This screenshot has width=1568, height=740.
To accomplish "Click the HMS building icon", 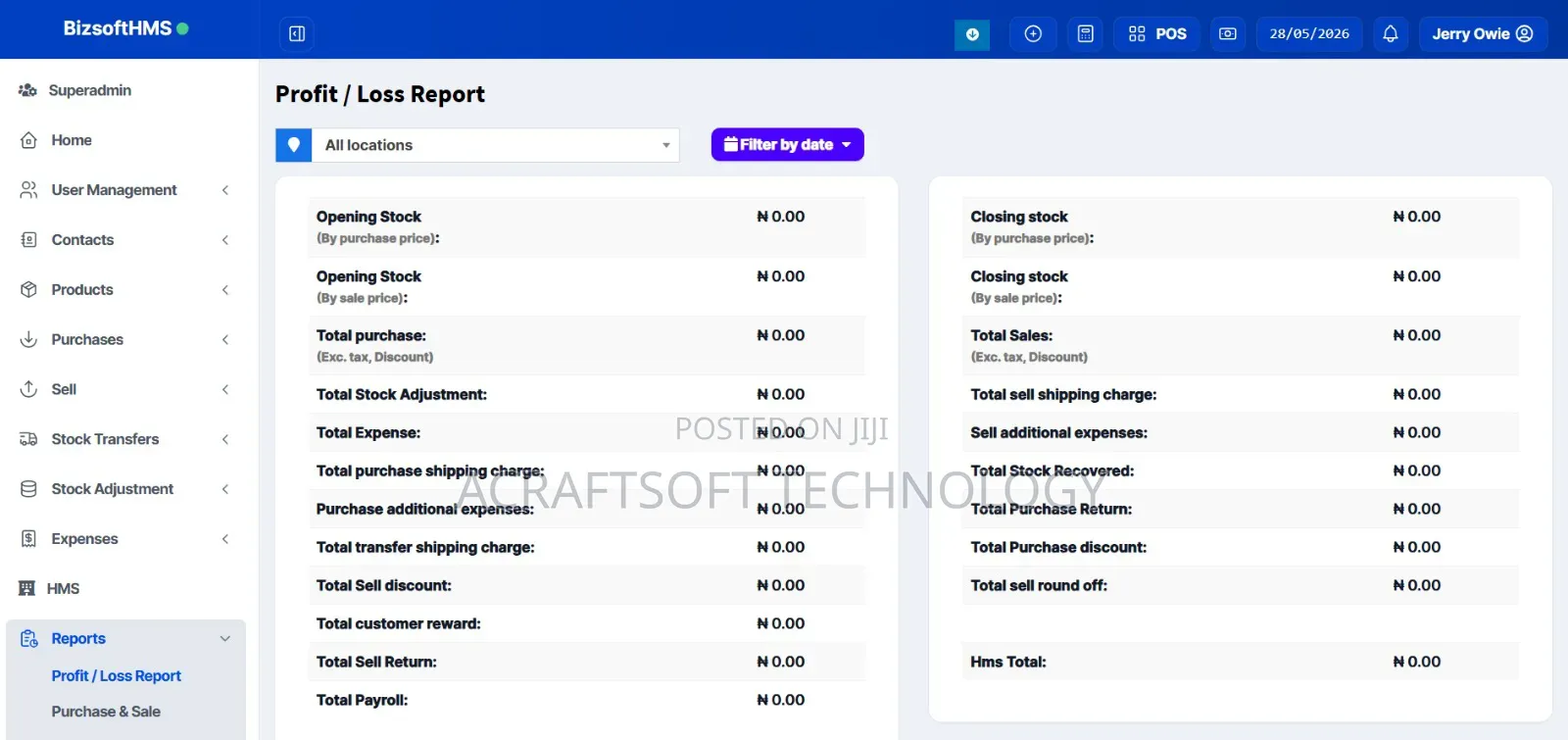I will 26,589.
